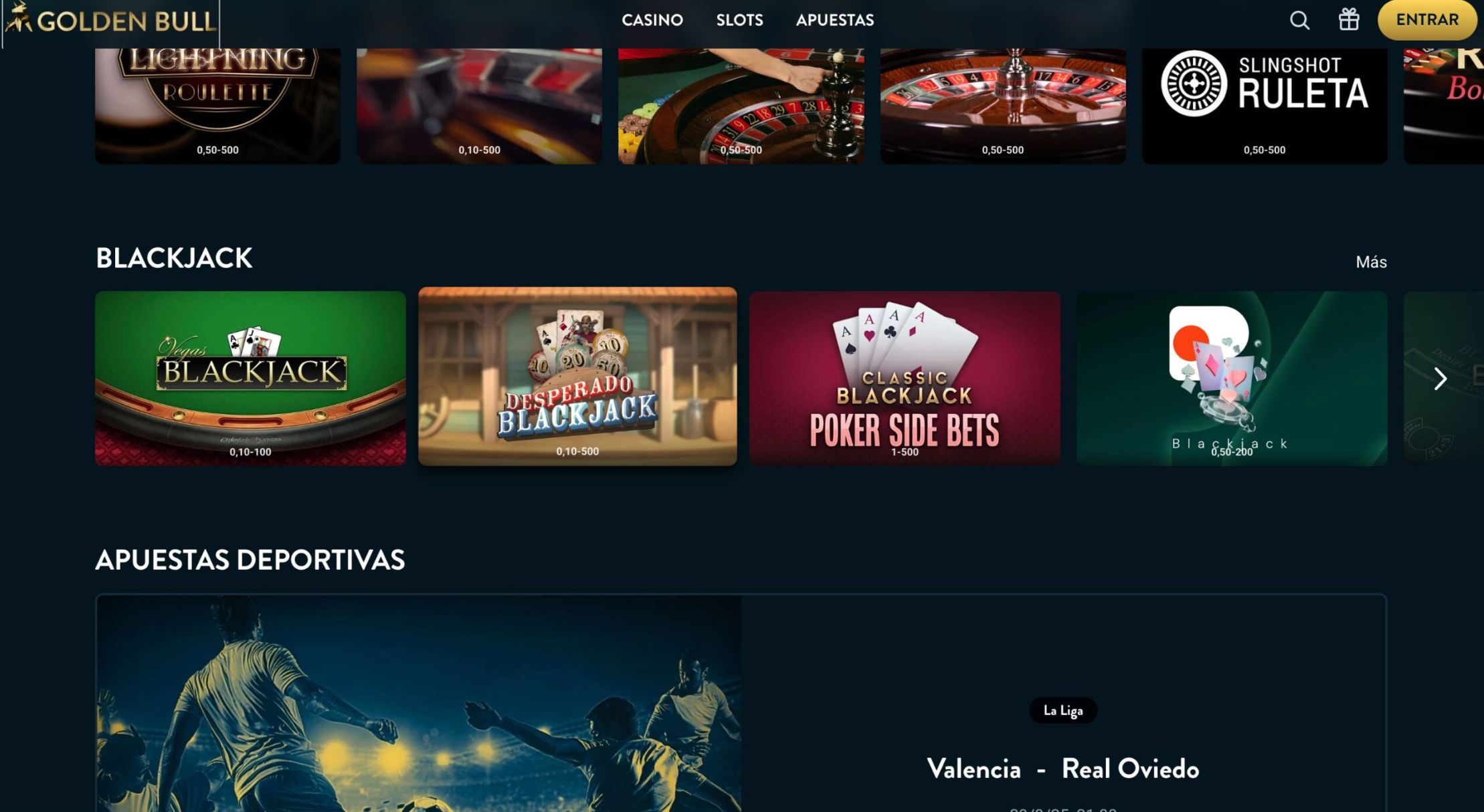Click the football players banner image
Screen dimensions: 1484x812
click(419, 704)
